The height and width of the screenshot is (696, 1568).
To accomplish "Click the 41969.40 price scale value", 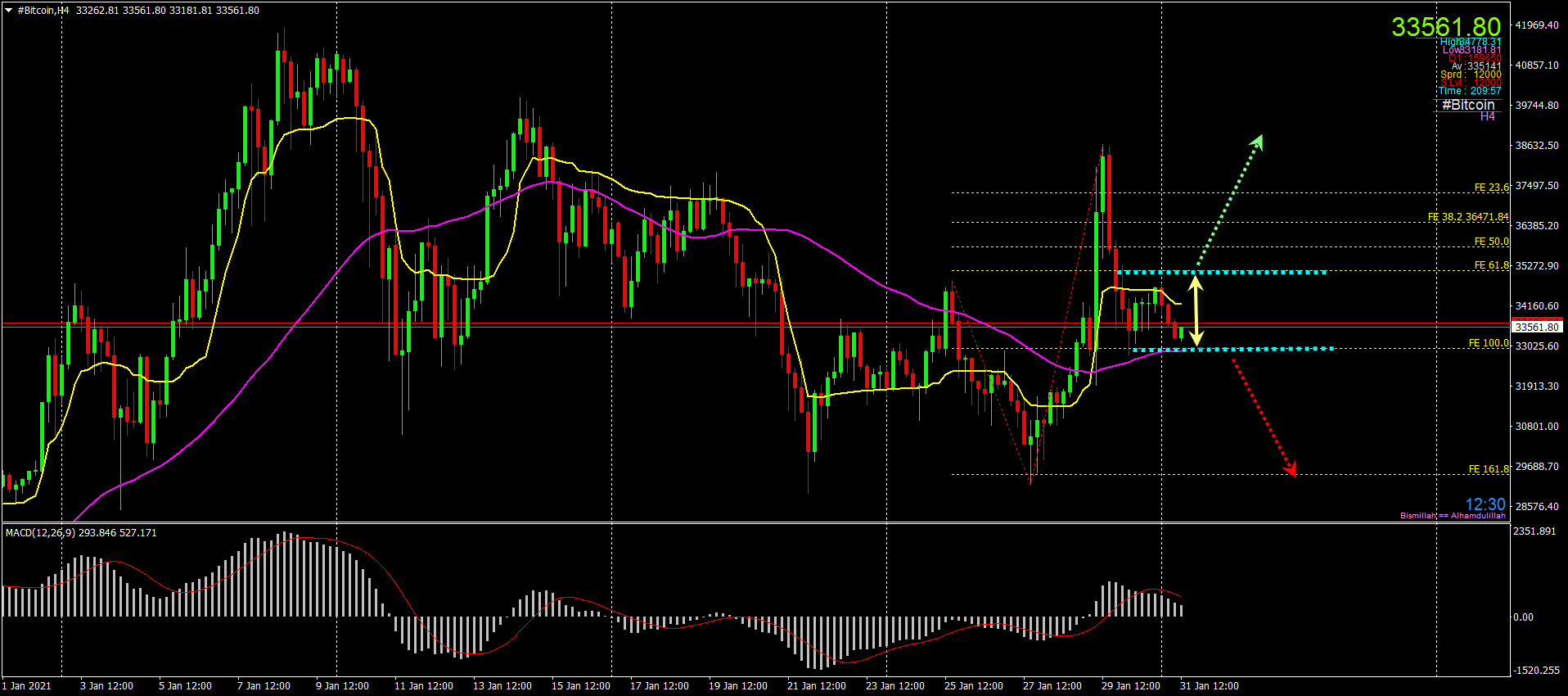I will [1537, 25].
